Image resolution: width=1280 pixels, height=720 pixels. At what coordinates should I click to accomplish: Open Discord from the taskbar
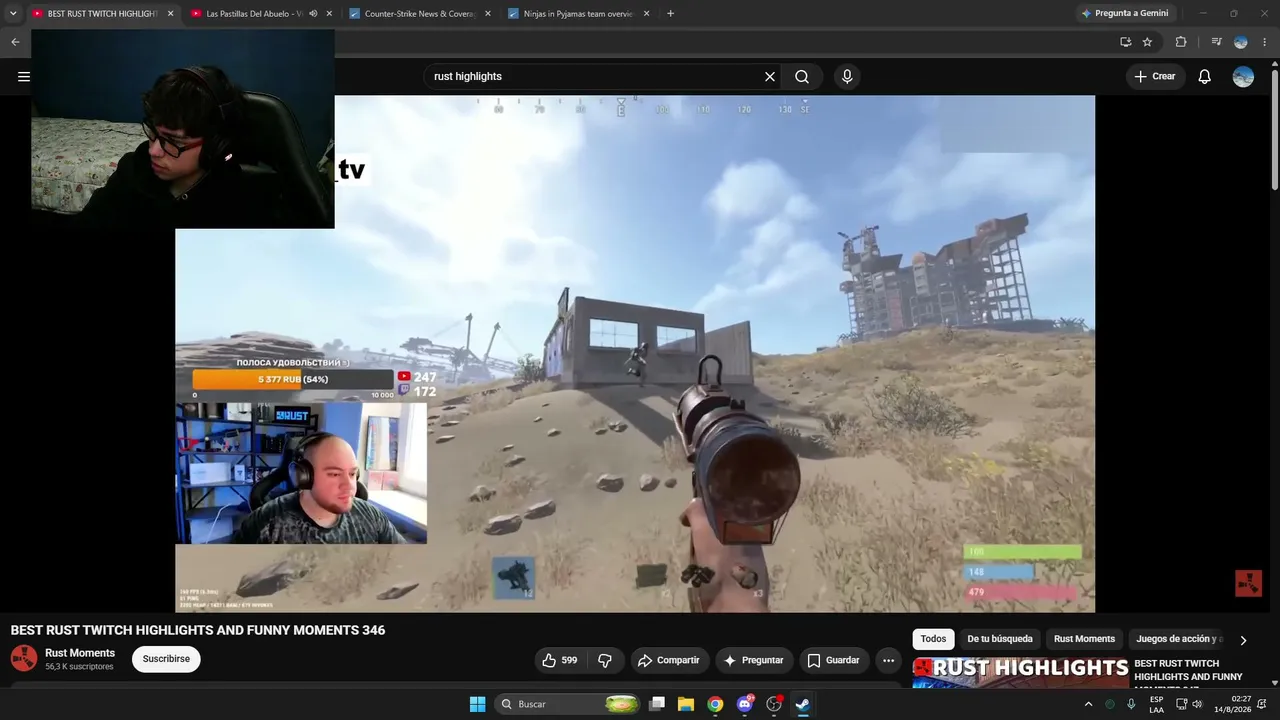point(744,704)
